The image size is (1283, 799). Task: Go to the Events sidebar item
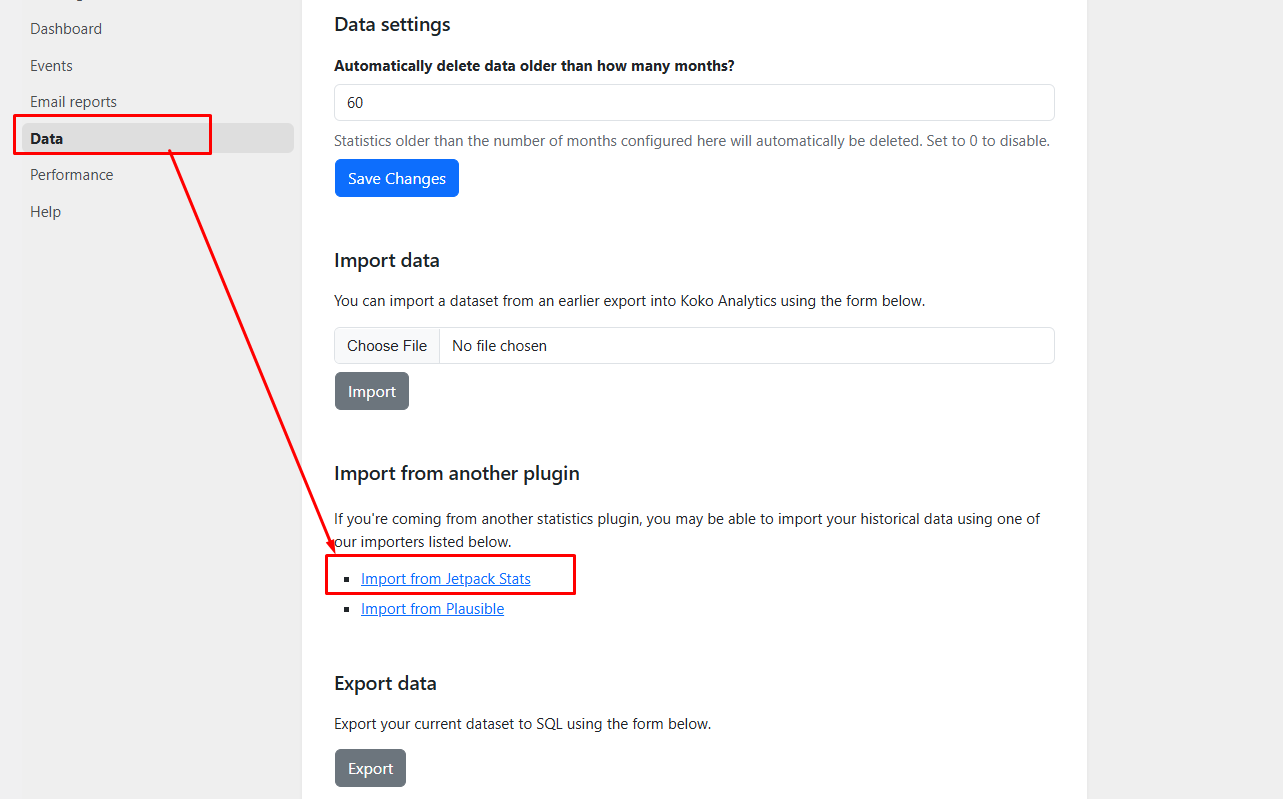(x=51, y=66)
